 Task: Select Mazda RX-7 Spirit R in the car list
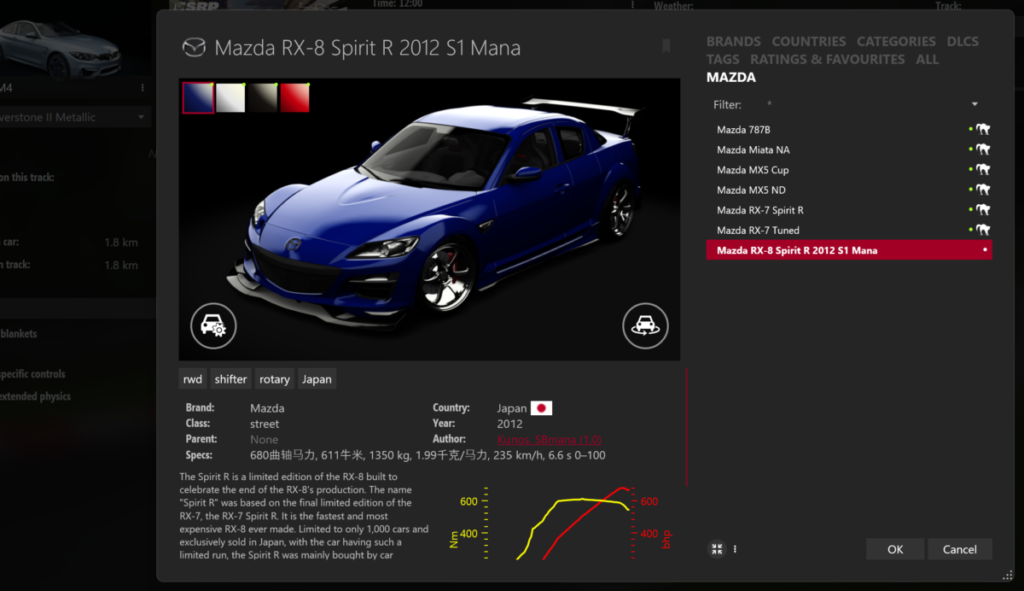coord(849,210)
